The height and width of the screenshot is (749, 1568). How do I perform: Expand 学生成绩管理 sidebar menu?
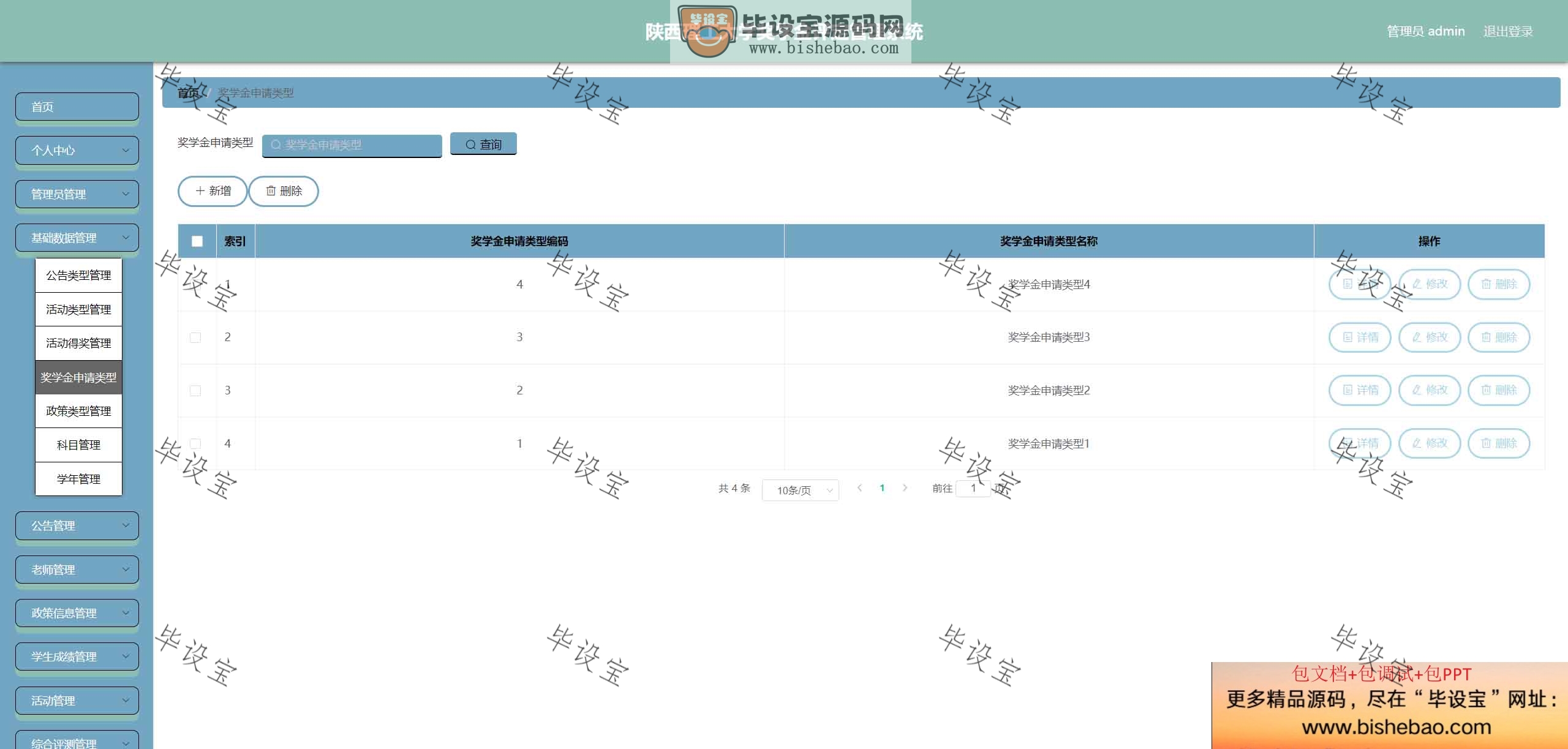(77, 657)
